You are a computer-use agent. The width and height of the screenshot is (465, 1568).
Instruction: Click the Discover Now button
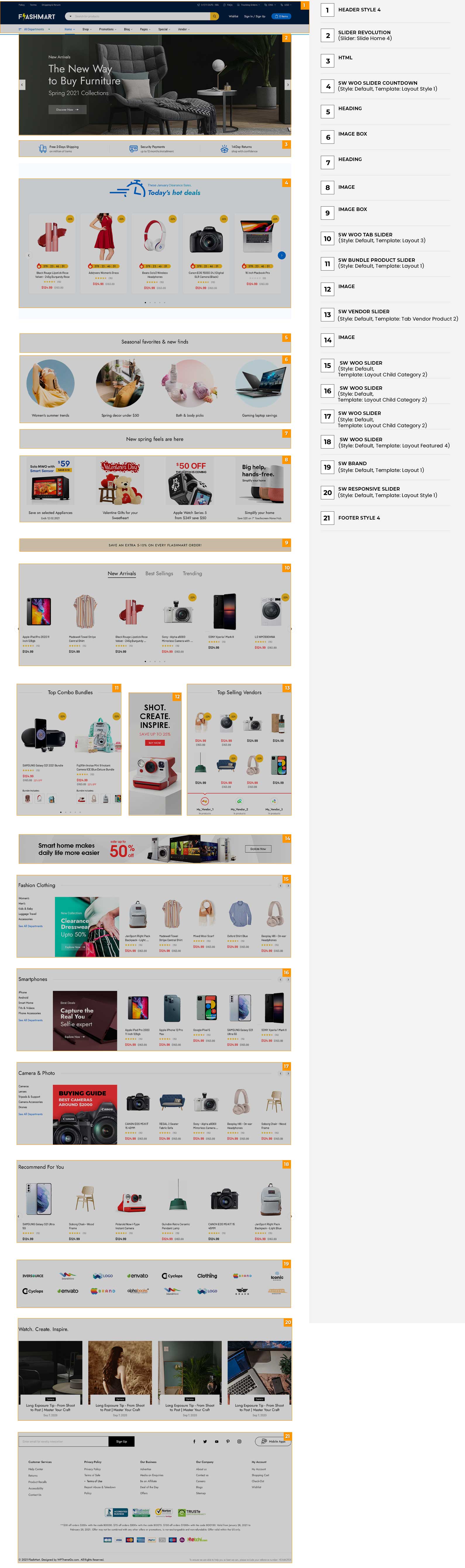pyautogui.click(x=67, y=110)
